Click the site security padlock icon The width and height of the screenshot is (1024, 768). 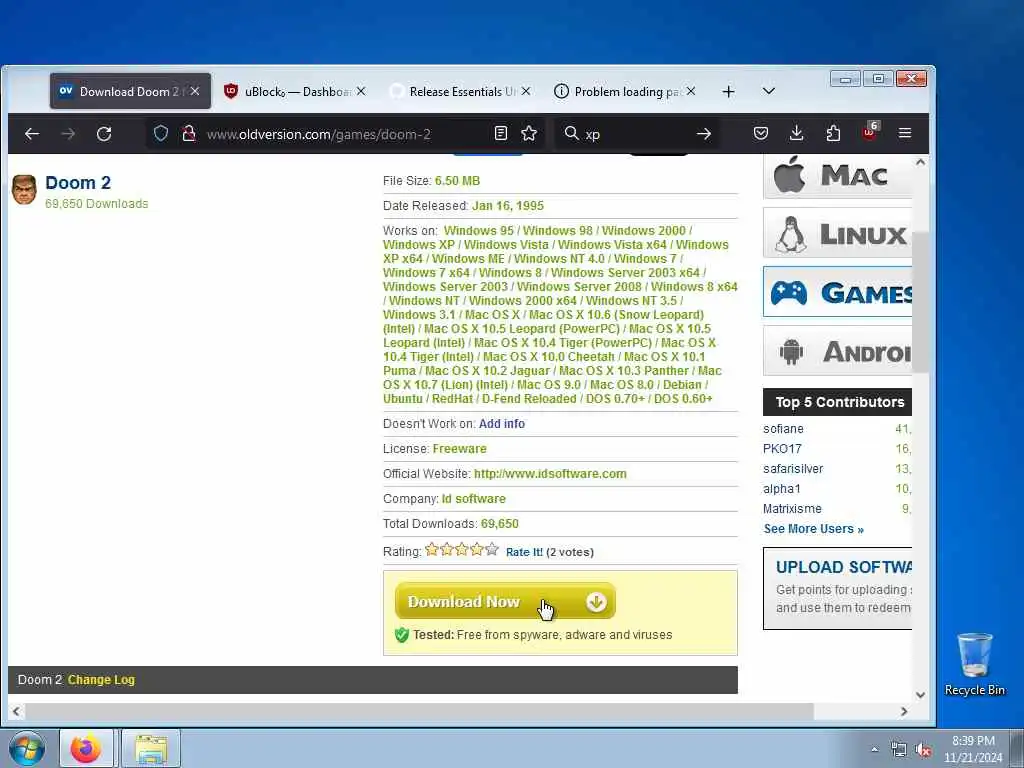click(189, 134)
